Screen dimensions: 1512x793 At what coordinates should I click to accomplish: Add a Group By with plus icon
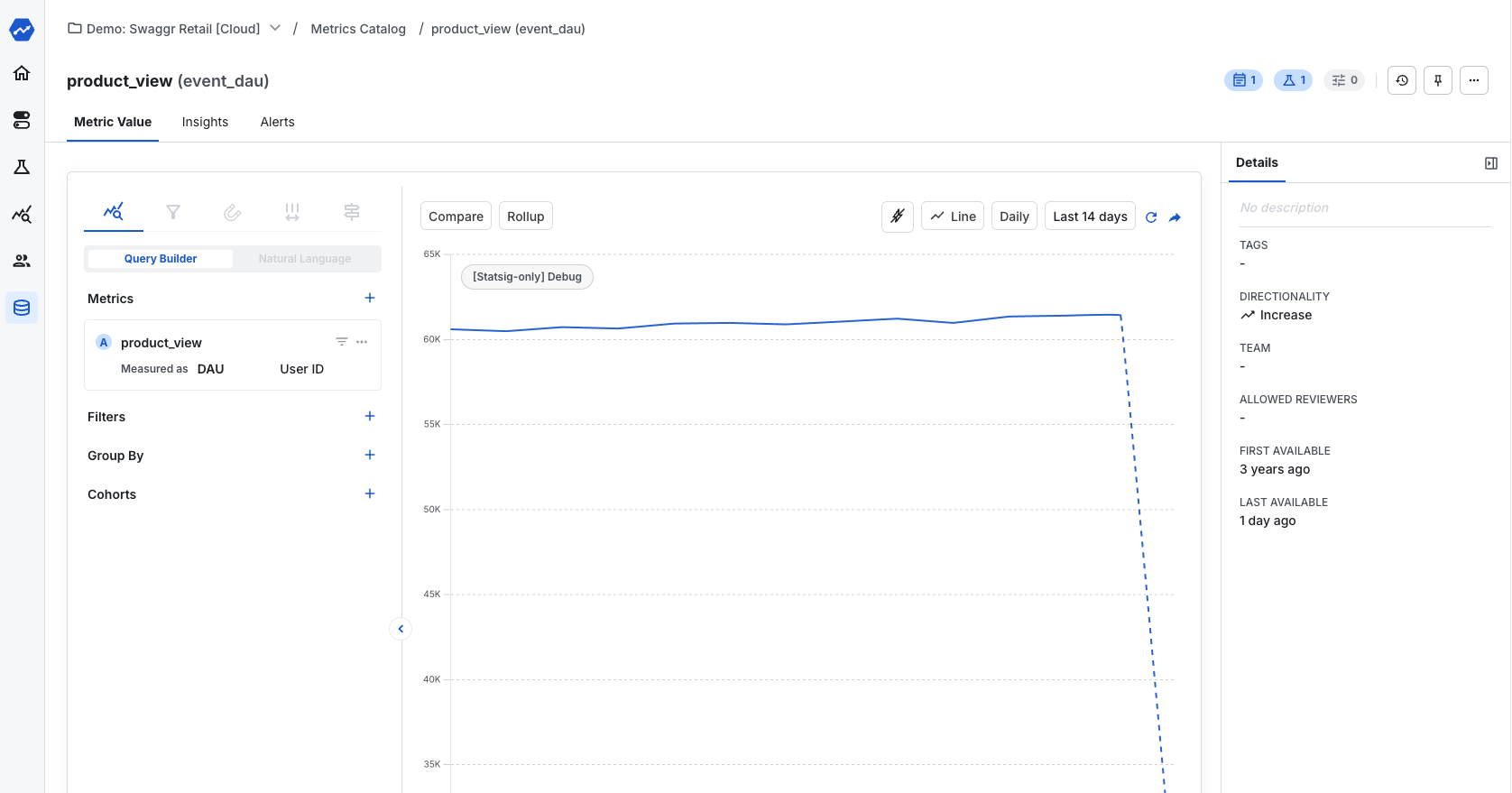(x=370, y=455)
